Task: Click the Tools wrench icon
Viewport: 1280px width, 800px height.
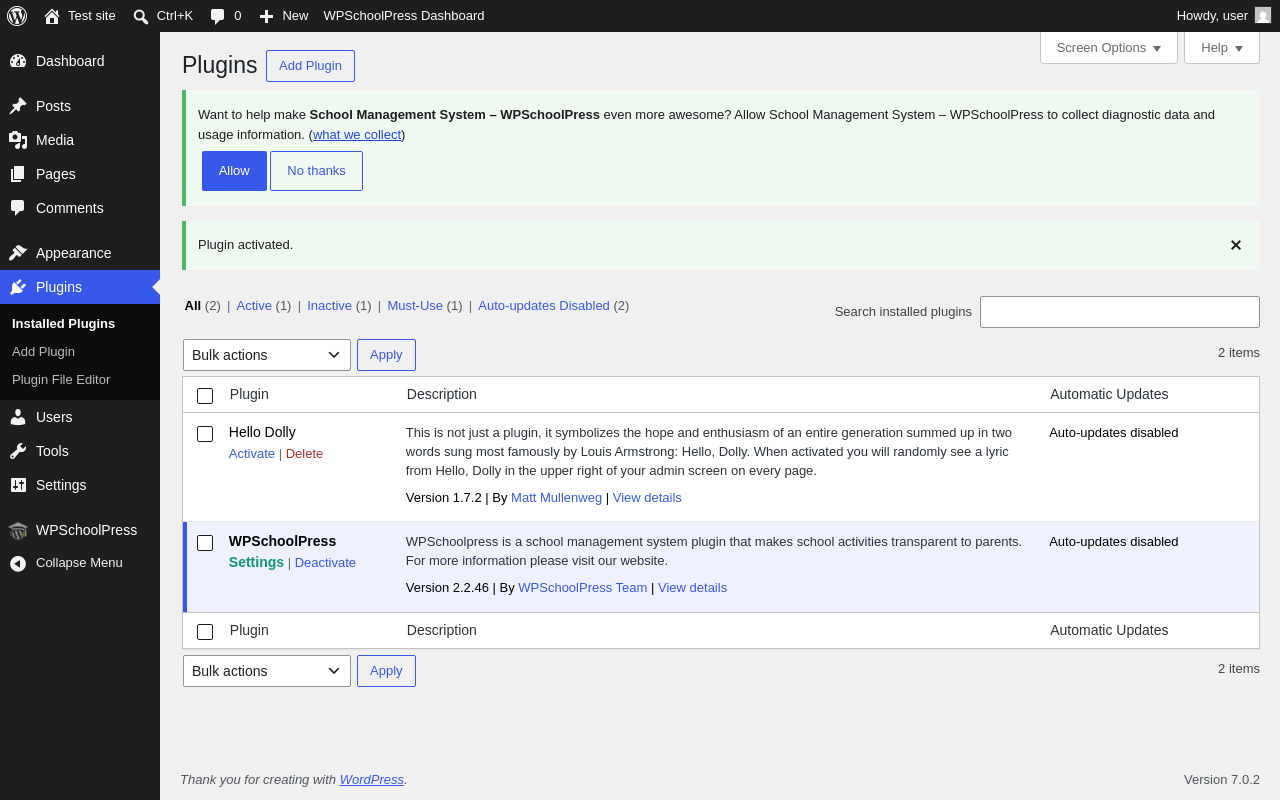Action: pos(18,451)
